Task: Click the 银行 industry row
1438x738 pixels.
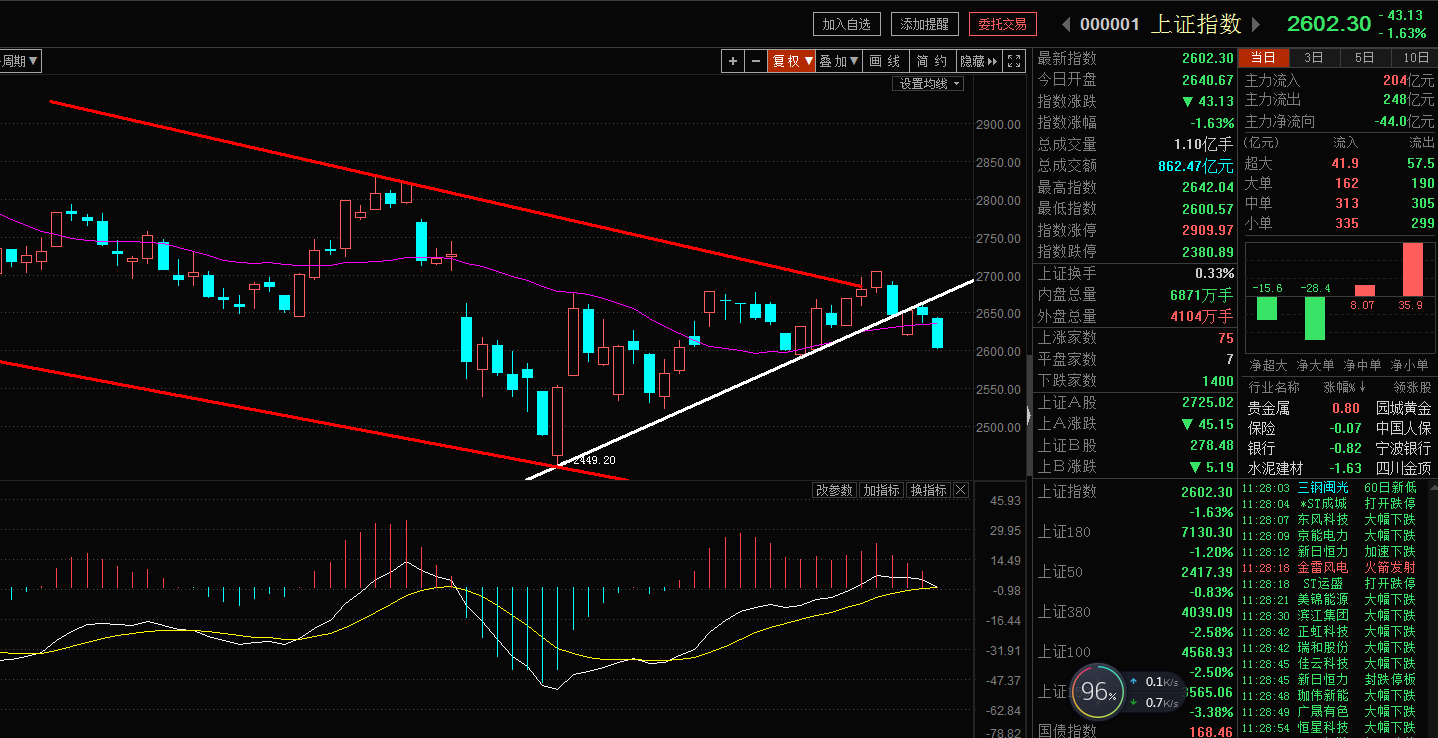Action: [1339, 448]
